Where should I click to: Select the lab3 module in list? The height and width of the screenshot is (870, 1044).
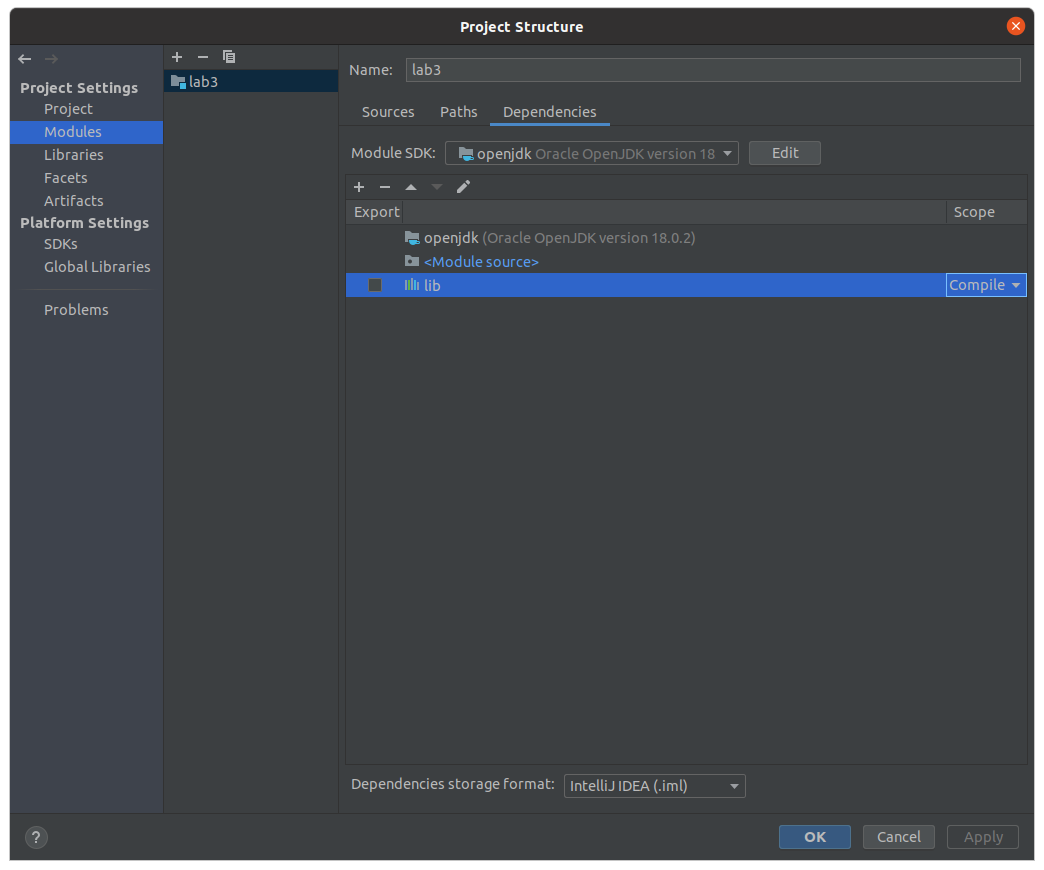(x=251, y=82)
